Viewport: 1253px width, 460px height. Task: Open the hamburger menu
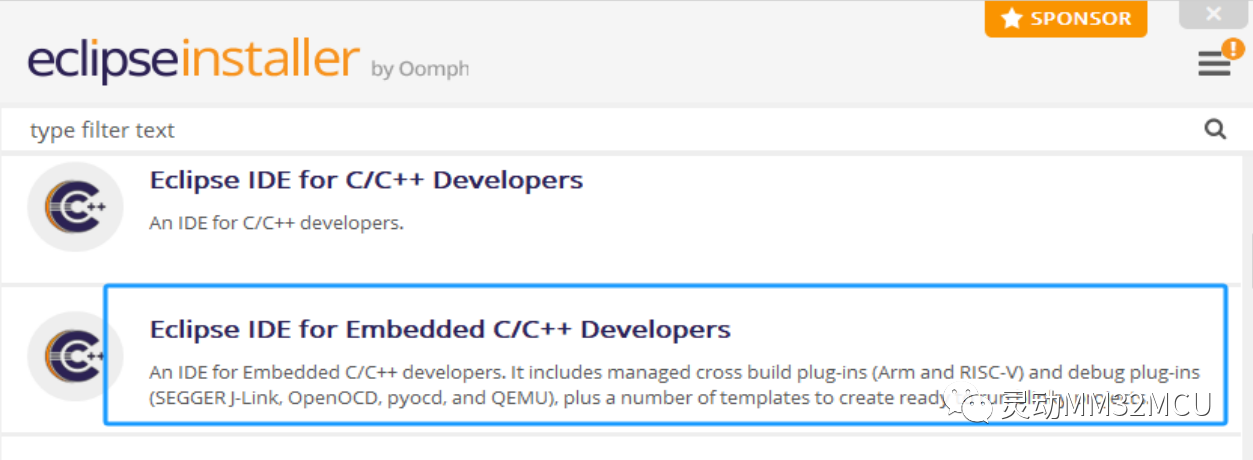(x=1214, y=65)
